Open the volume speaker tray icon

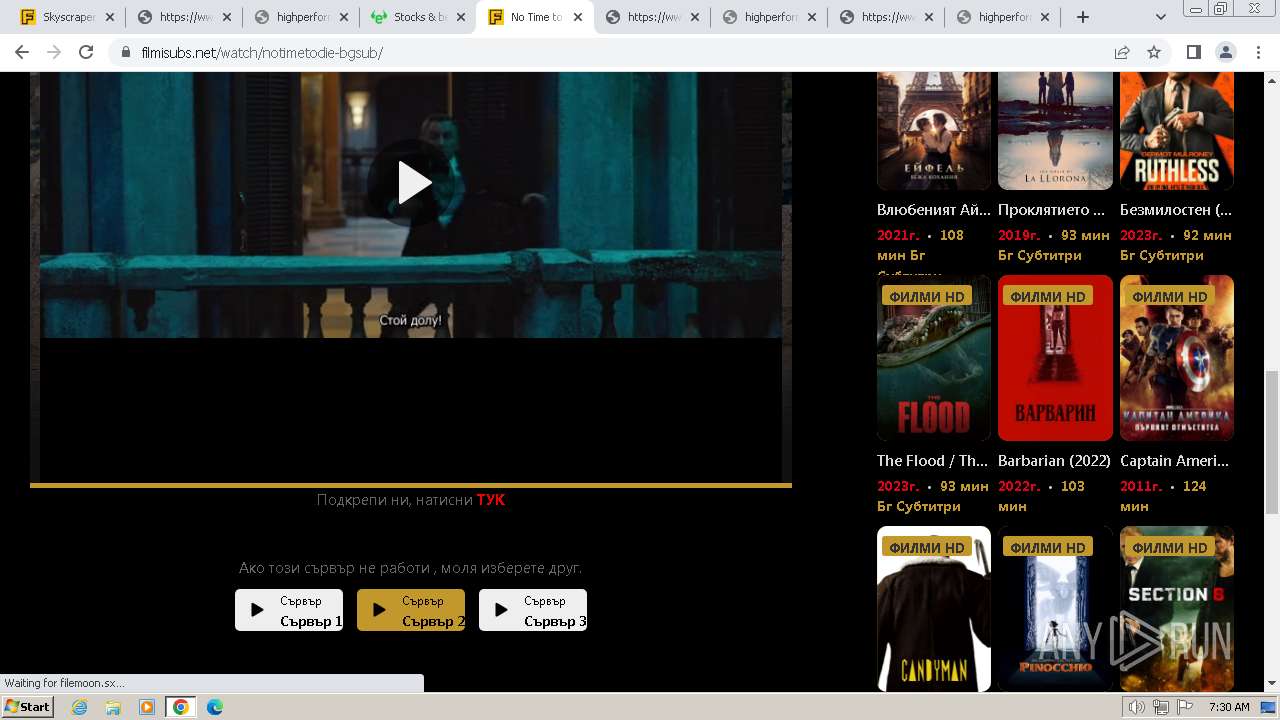pyautogui.click(x=1136, y=707)
